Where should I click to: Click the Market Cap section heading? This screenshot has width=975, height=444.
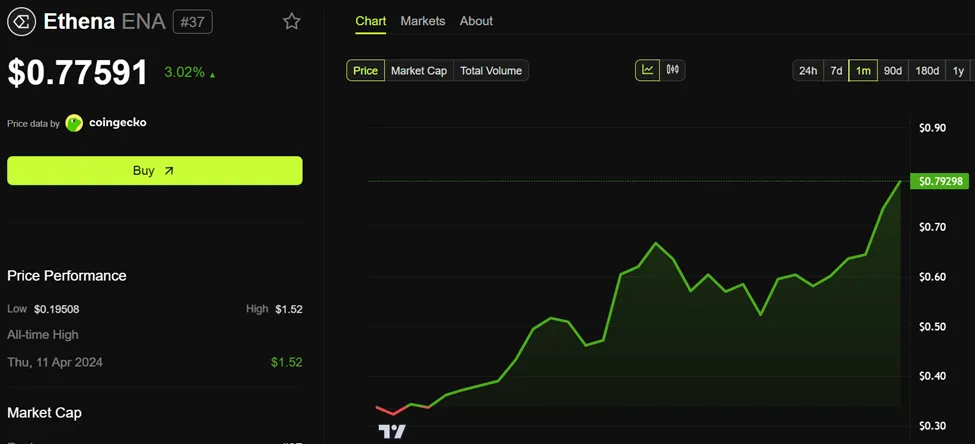pyautogui.click(x=44, y=412)
